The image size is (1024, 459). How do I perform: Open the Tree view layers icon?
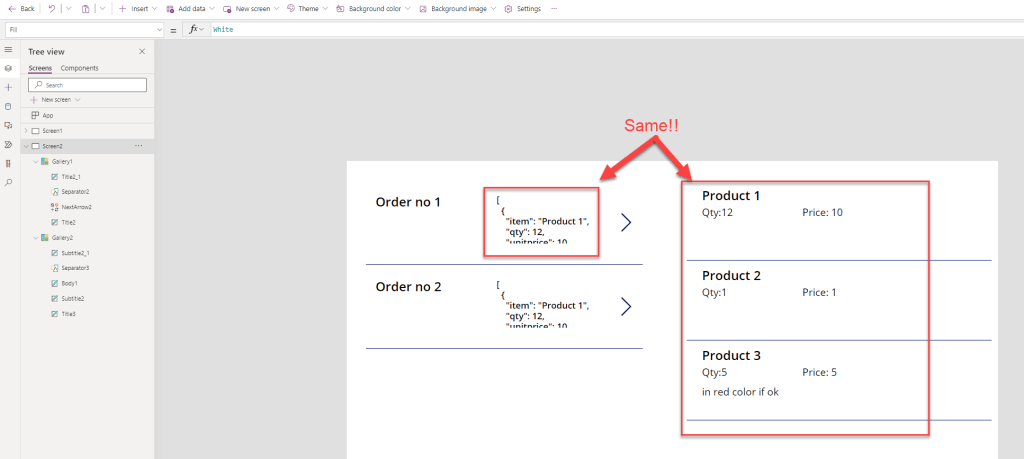coord(8,68)
